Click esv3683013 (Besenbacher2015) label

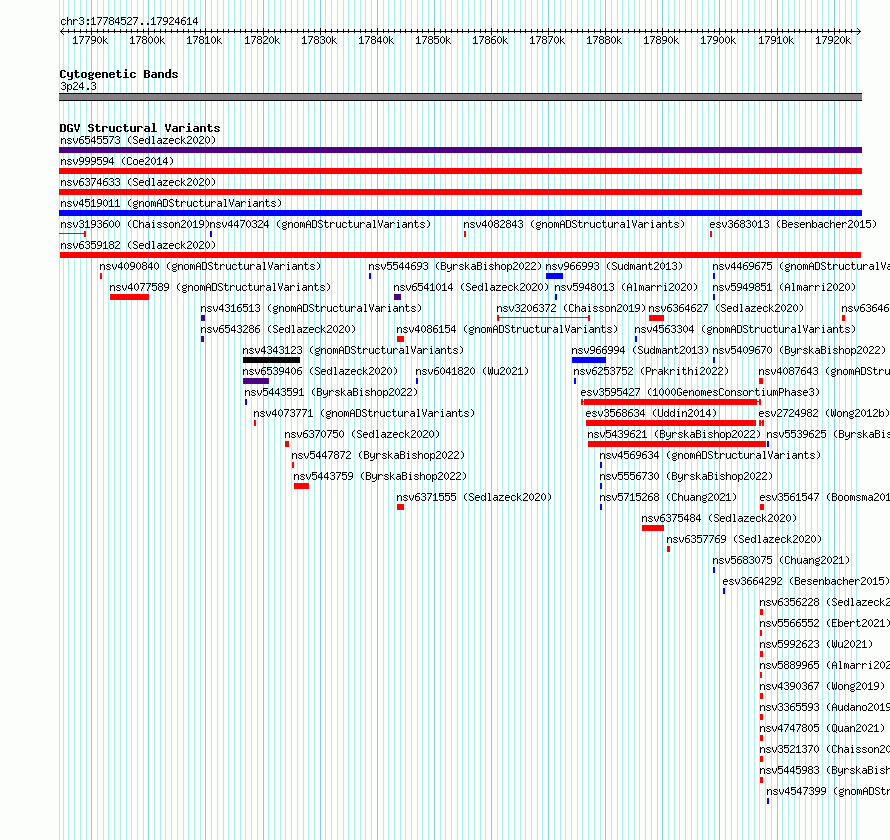point(793,224)
